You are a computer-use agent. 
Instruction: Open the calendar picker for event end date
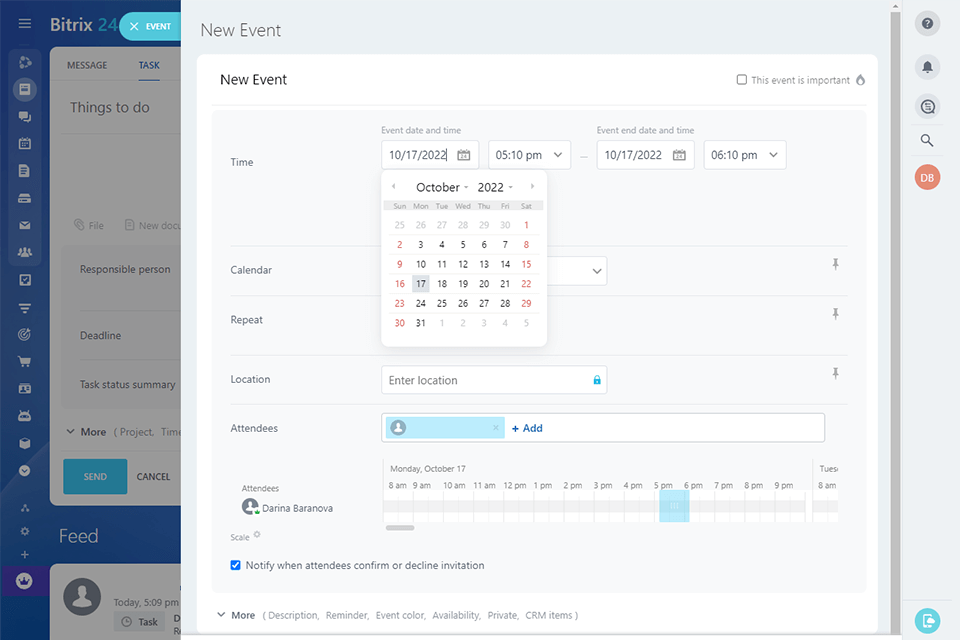(x=680, y=155)
